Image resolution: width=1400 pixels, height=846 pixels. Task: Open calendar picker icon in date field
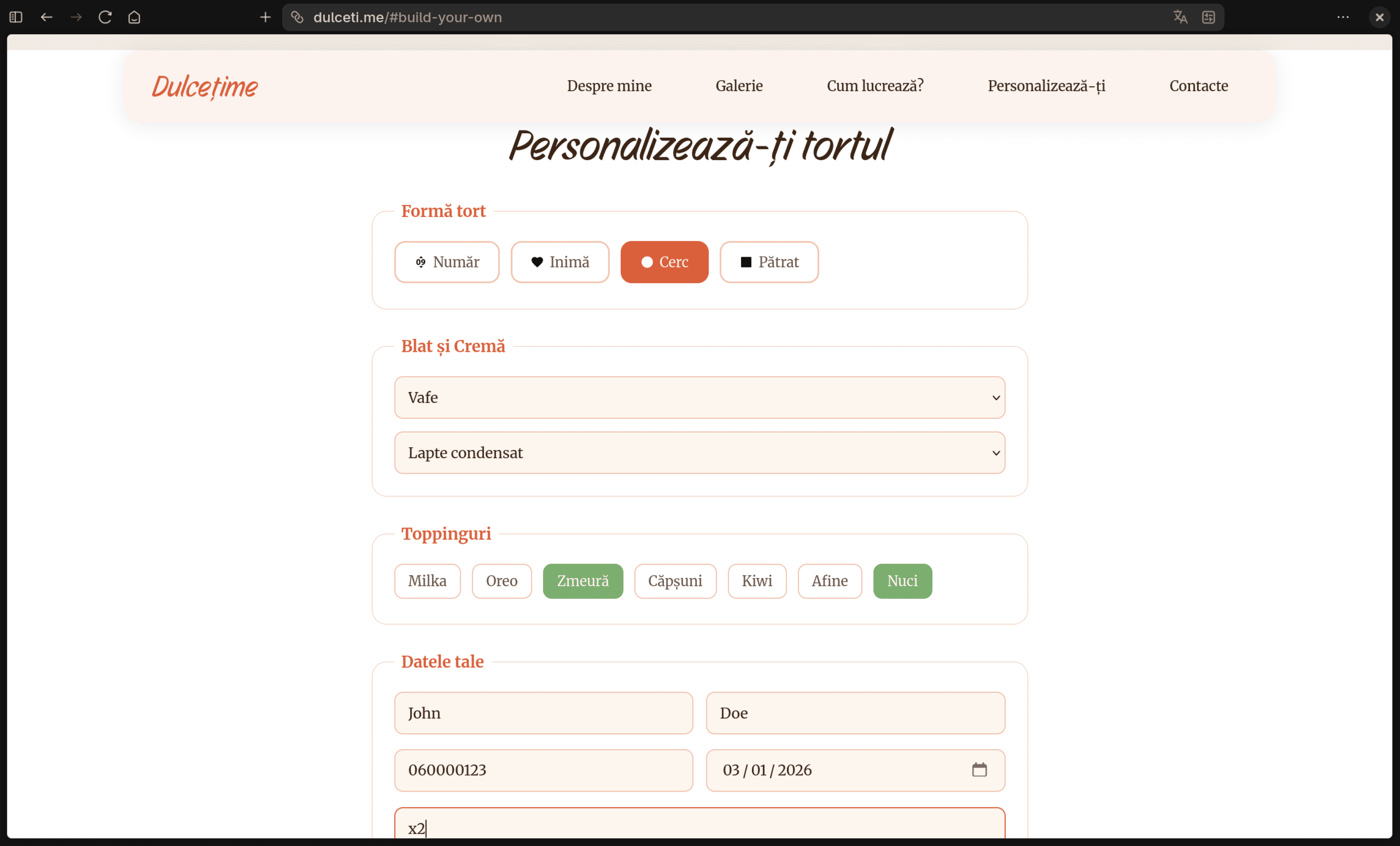pos(979,770)
